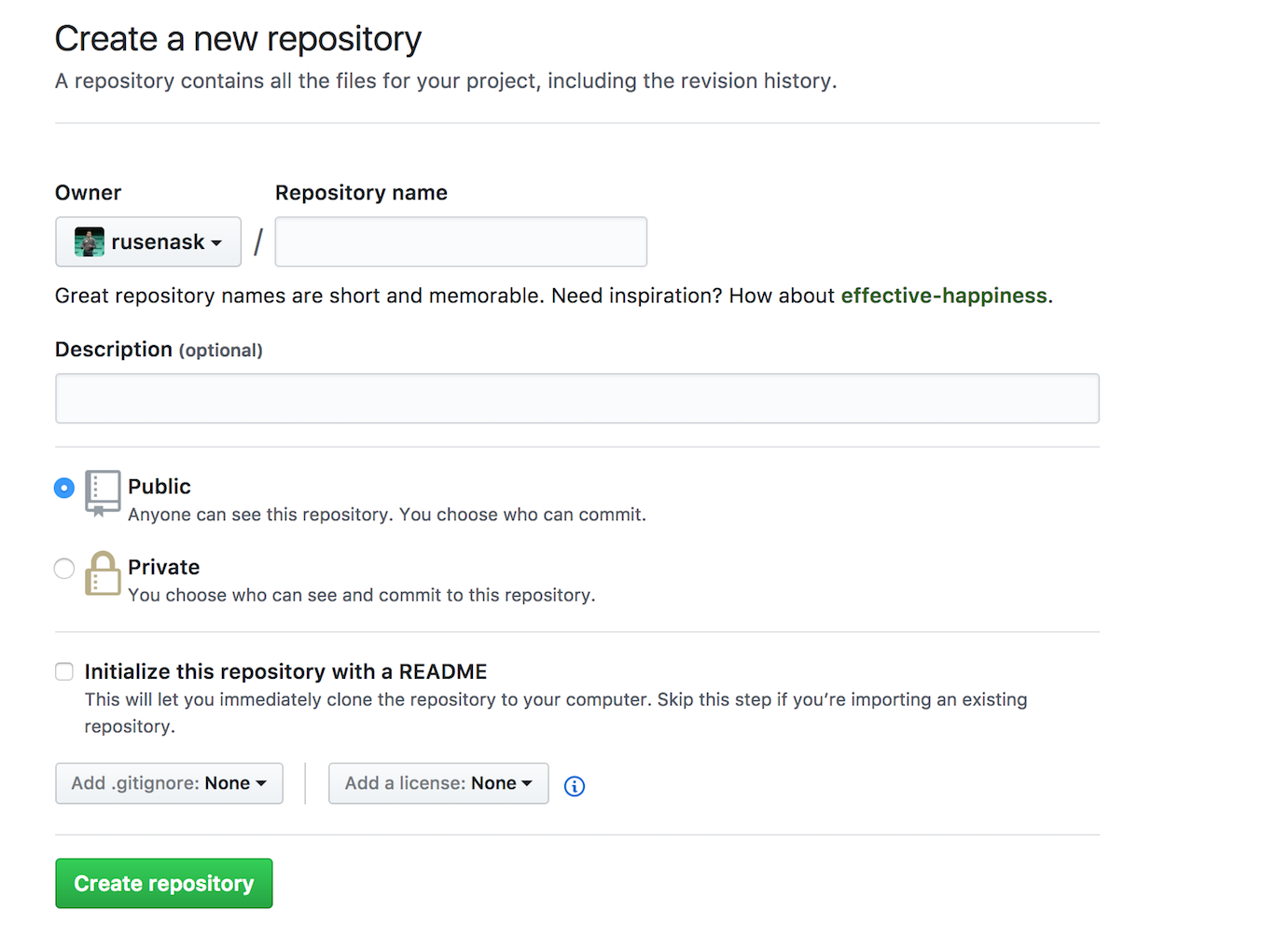Screen dimensions: 1276x952
Task: Click the info icon beside Add a license
Action: point(574,786)
